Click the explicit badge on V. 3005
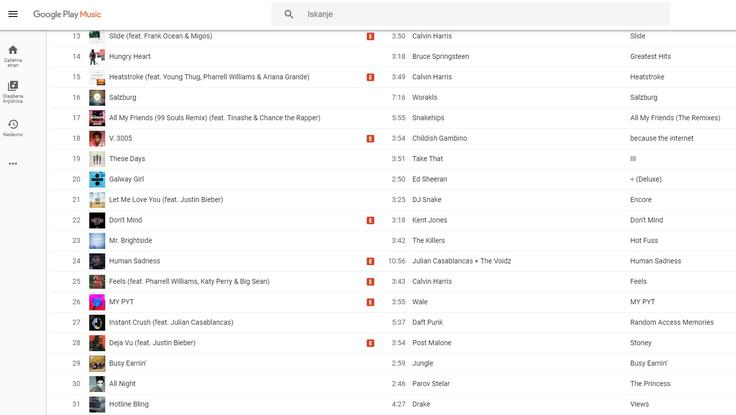The width and height of the screenshot is (736, 415). [x=370, y=138]
